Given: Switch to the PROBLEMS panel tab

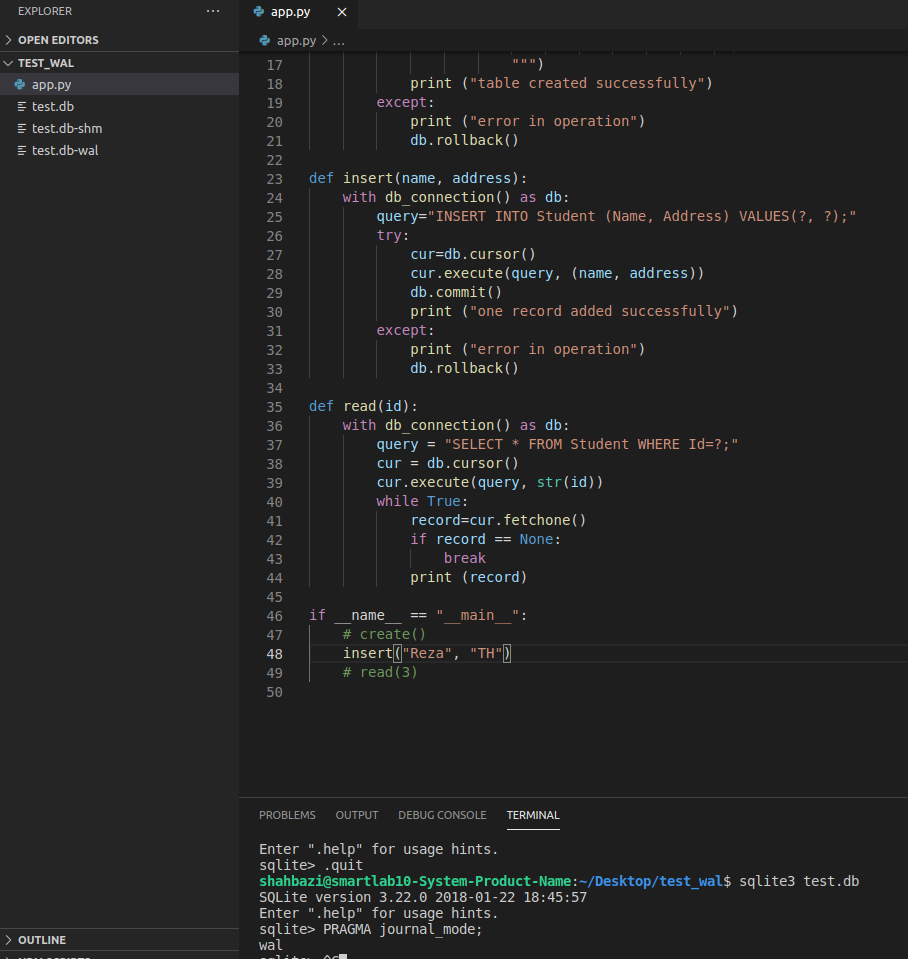Looking at the screenshot, I should [x=287, y=815].
